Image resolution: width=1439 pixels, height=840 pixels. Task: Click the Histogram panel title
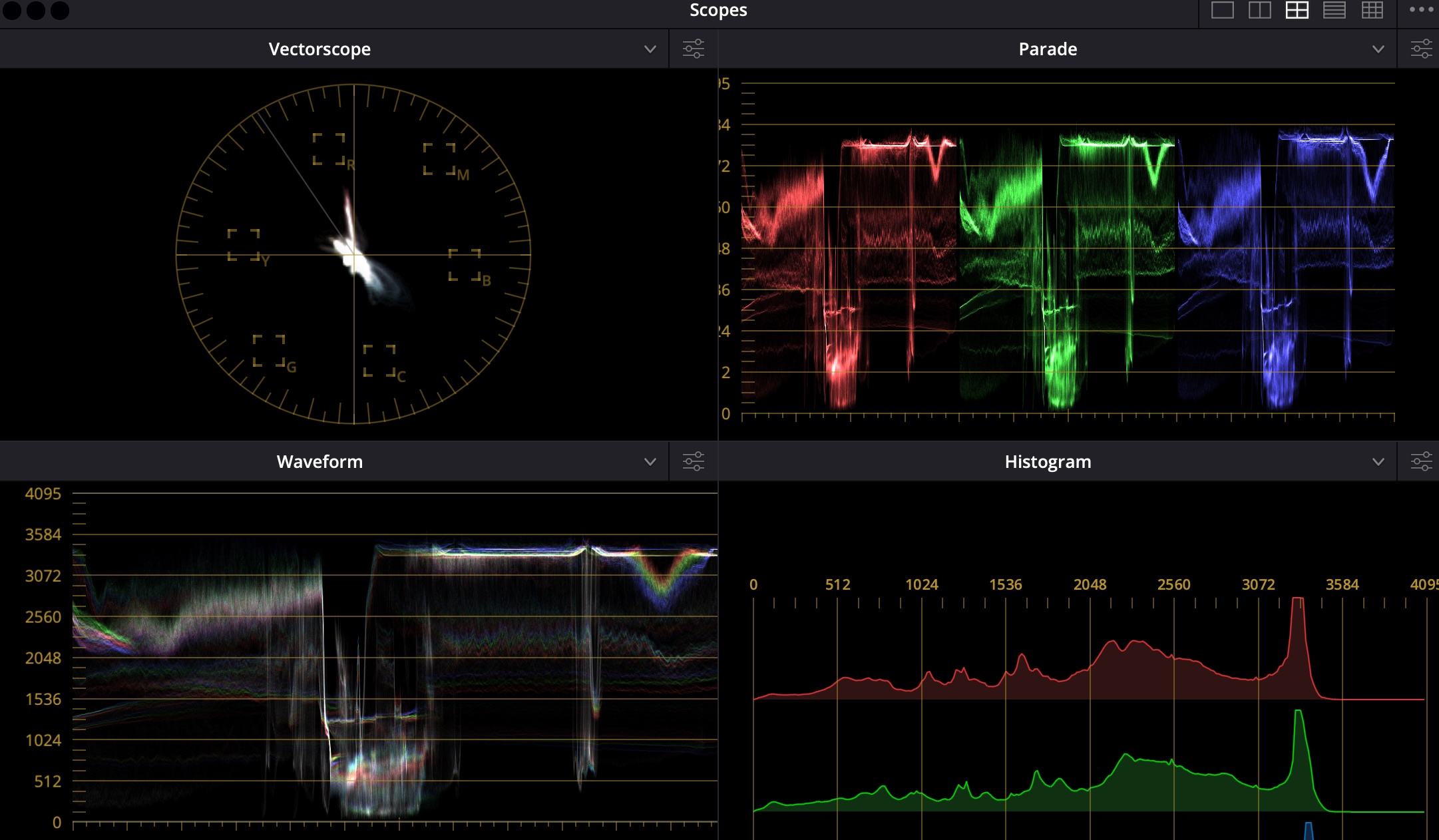(x=1048, y=462)
